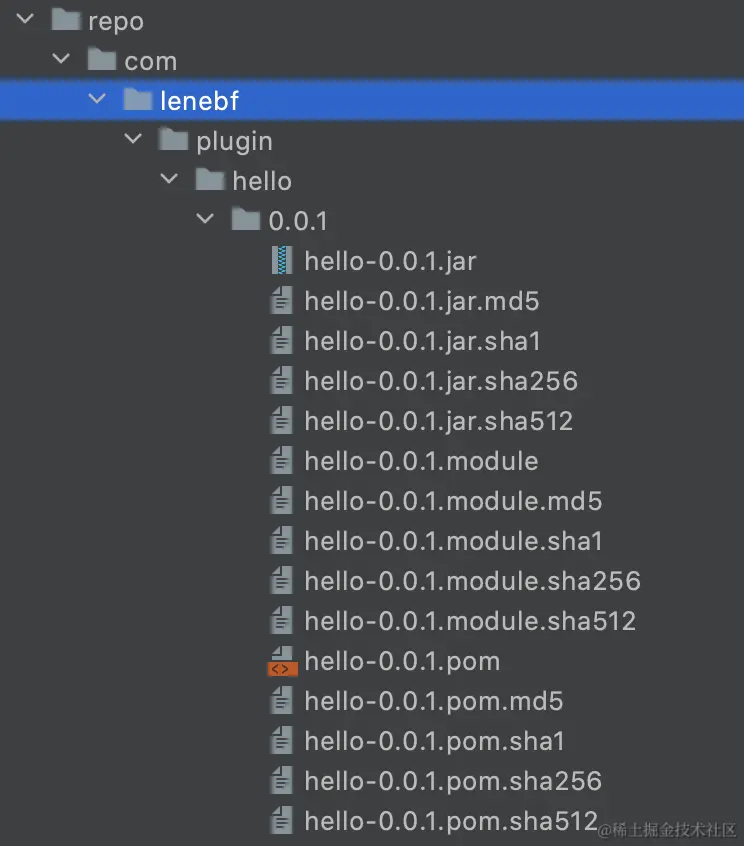This screenshot has width=744, height=846.
Task: Select hello-0.0.1.jar.sha256 file
Action: (x=441, y=381)
